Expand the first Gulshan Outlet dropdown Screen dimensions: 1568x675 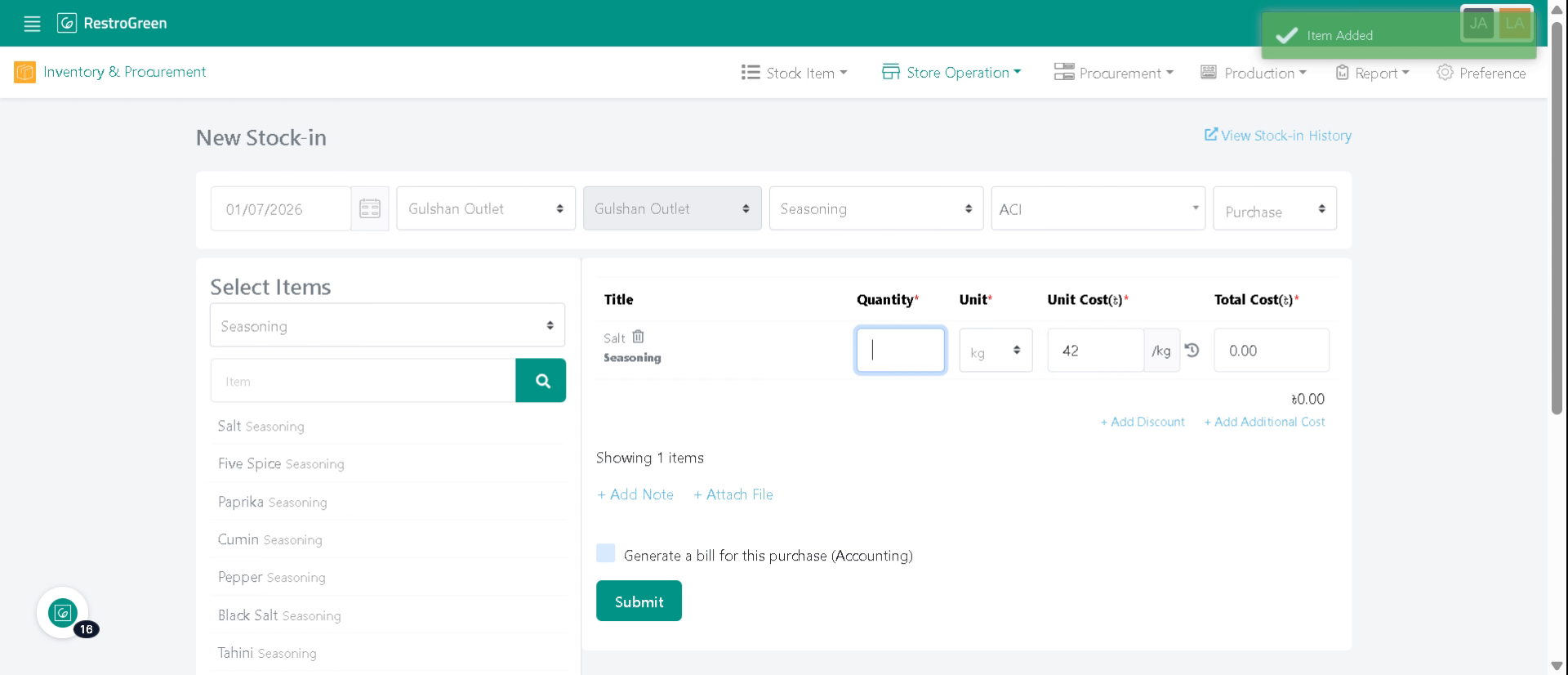[x=486, y=208]
